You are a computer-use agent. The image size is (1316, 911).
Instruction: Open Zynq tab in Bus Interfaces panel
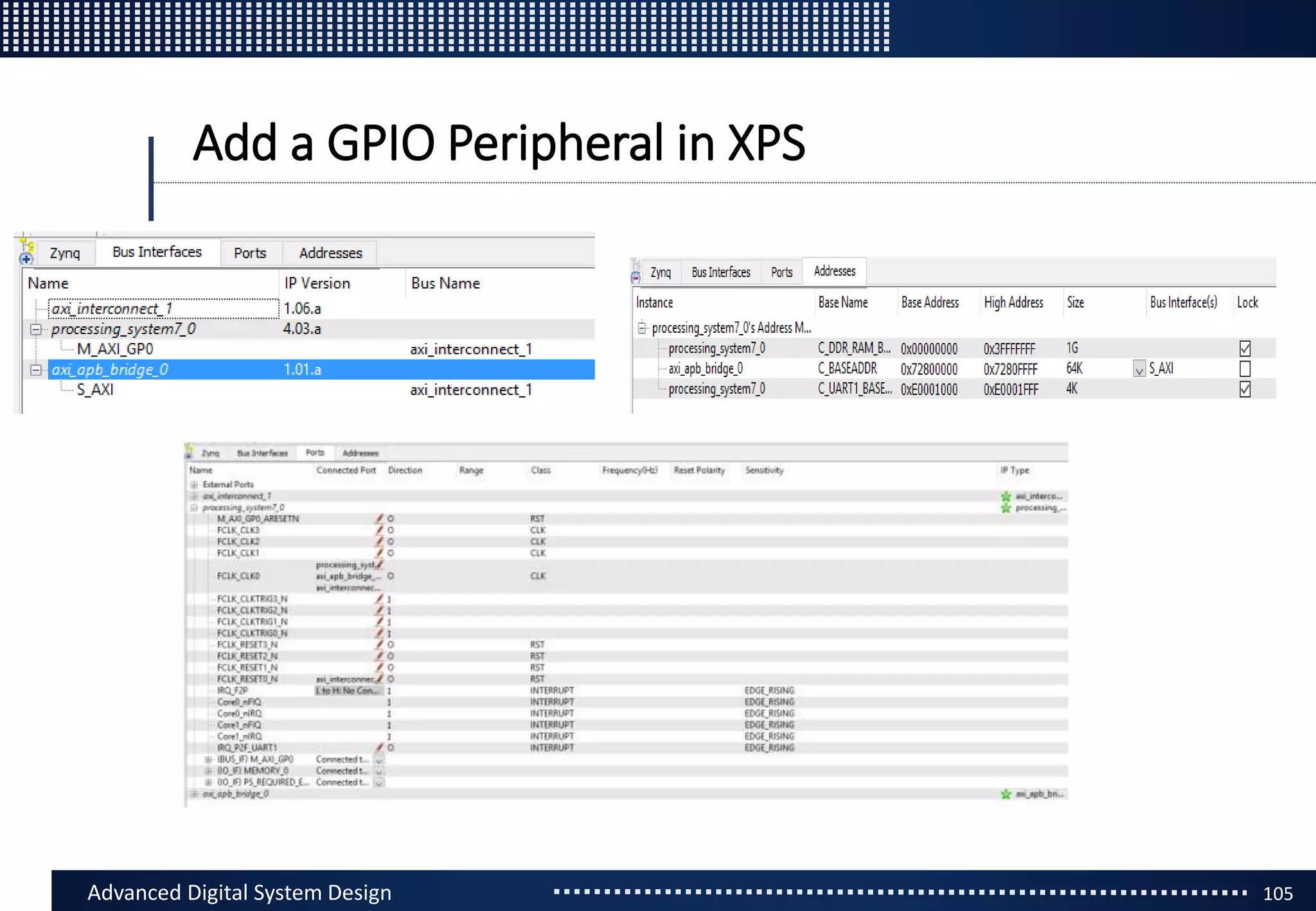coord(65,253)
